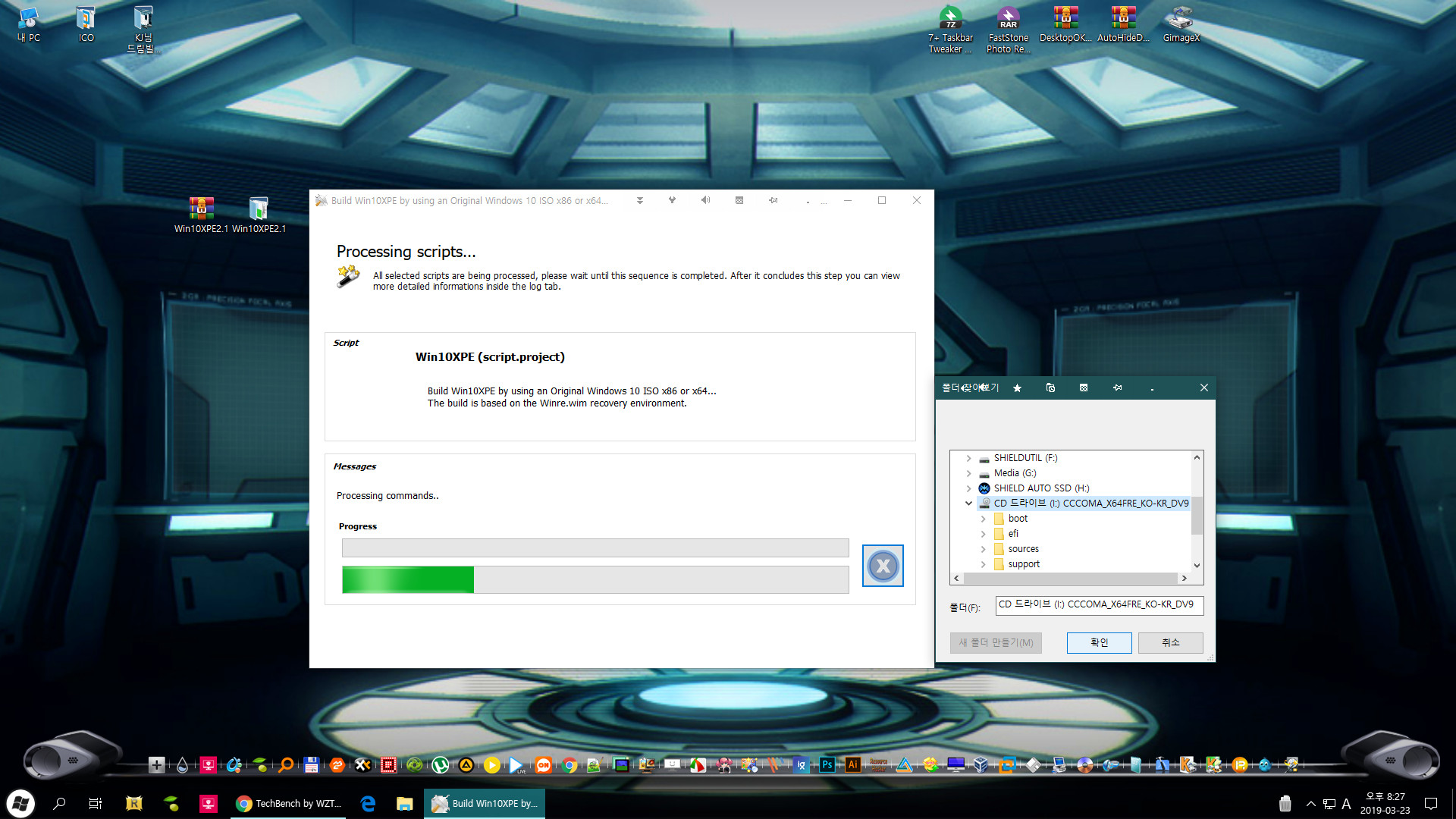Toggle the input language indicator A

[x=1346, y=804]
